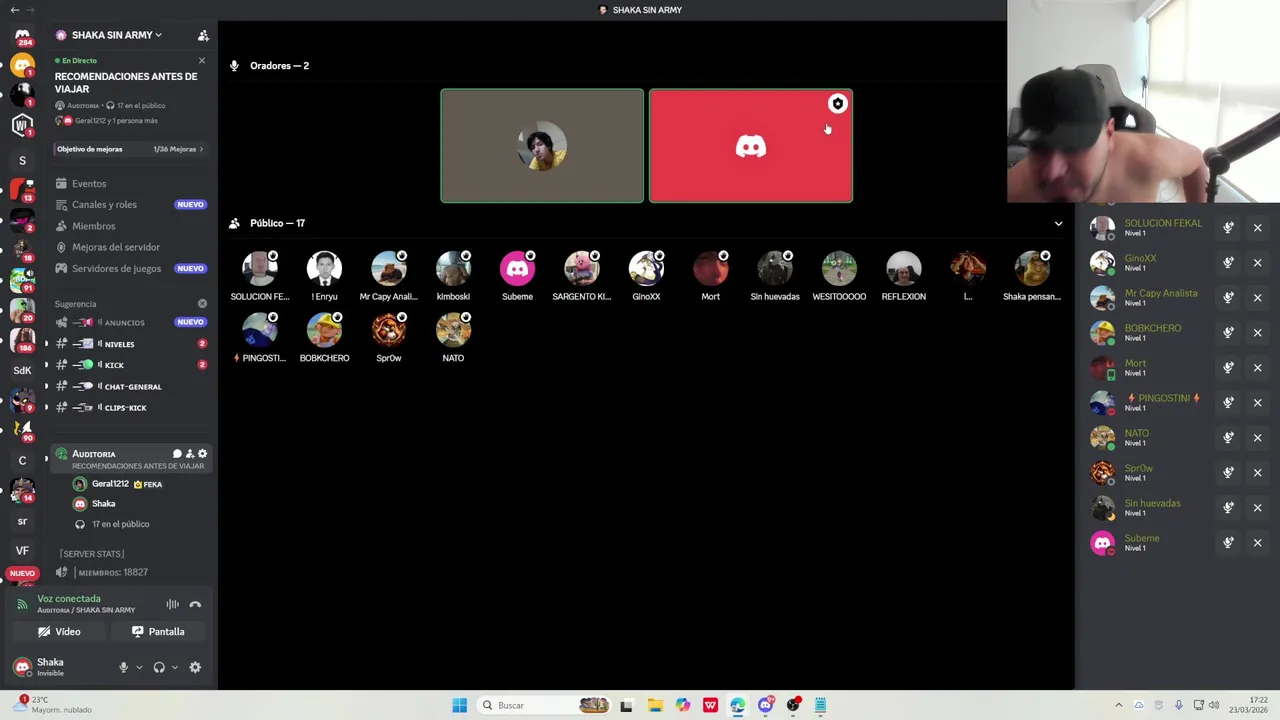Expand the NIVELES channel threads arrow

coord(46,344)
